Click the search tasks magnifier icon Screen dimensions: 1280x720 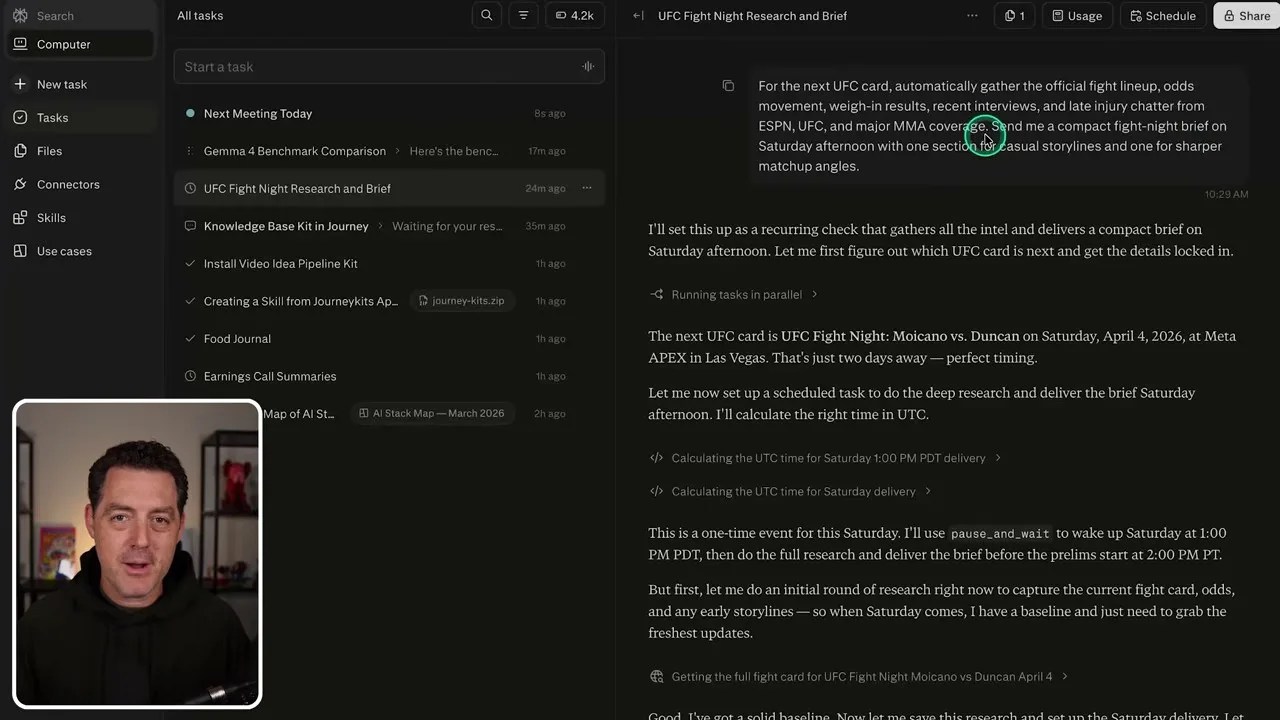click(486, 16)
